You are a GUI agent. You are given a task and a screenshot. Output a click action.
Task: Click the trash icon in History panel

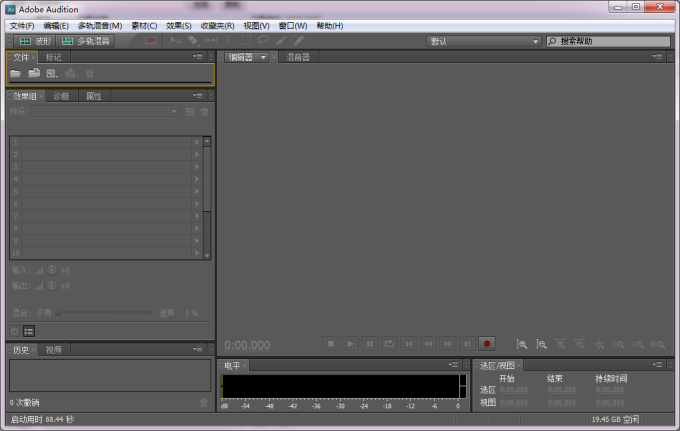point(204,402)
